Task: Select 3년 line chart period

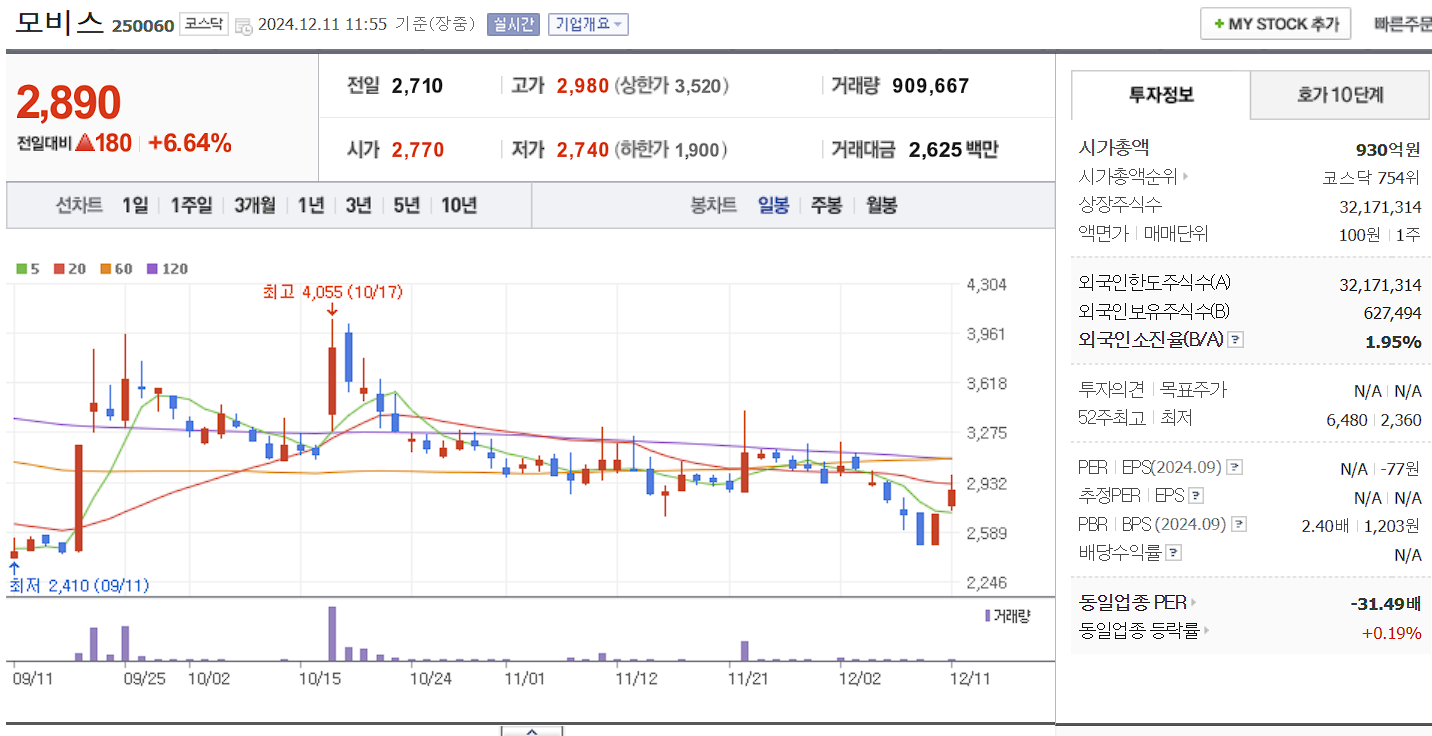Action: click(359, 205)
